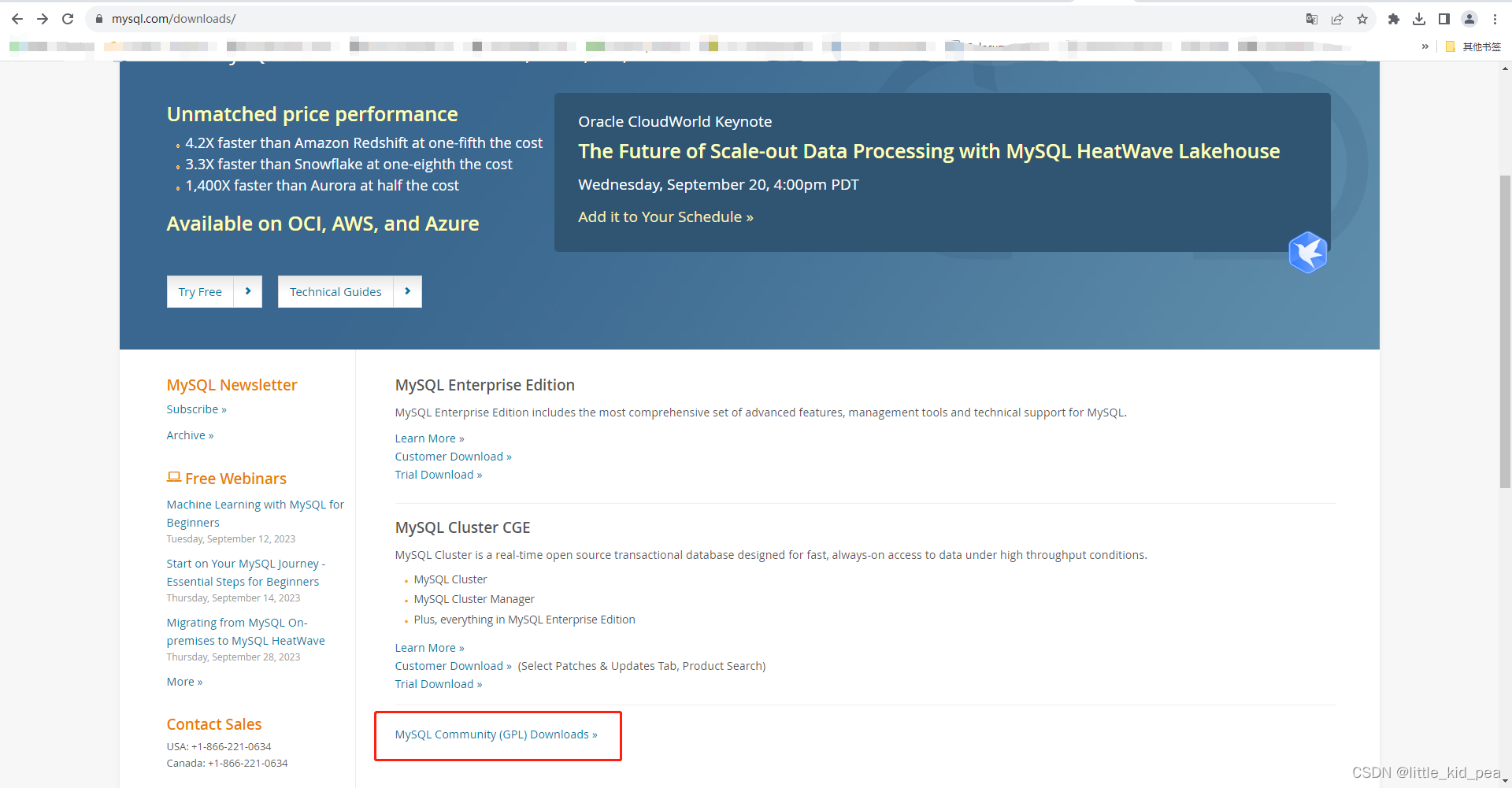The width and height of the screenshot is (1512, 788).
Task: Open the Add it to Your Schedule link
Action: (x=665, y=216)
